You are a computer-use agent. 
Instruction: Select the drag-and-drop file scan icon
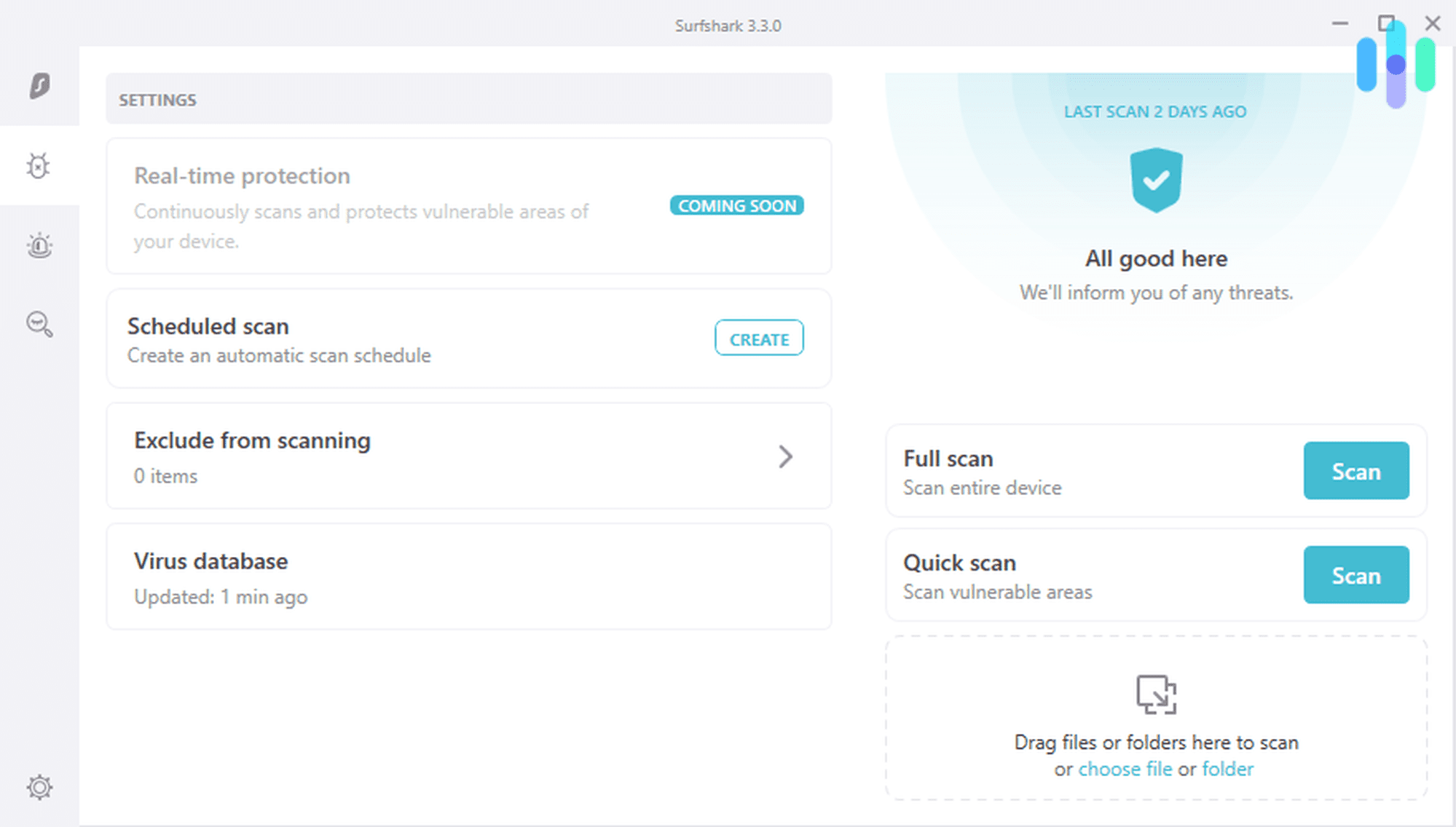click(1156, 694)
